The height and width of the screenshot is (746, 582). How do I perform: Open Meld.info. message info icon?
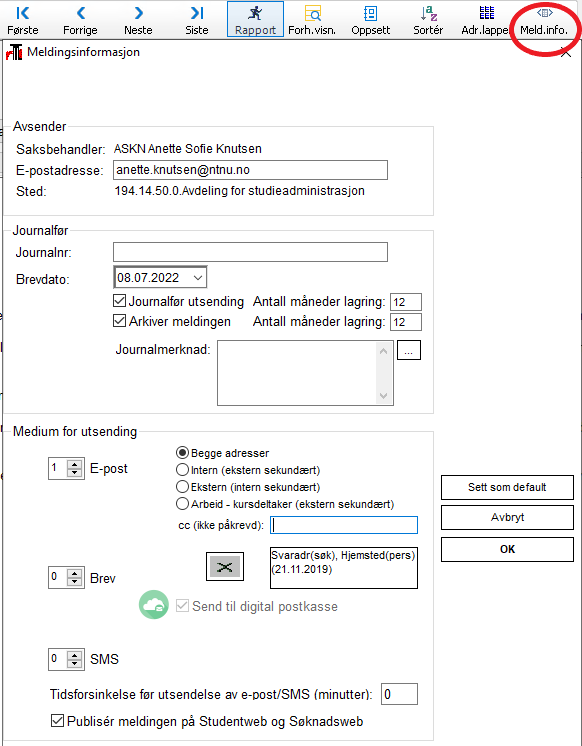point(544,13)
